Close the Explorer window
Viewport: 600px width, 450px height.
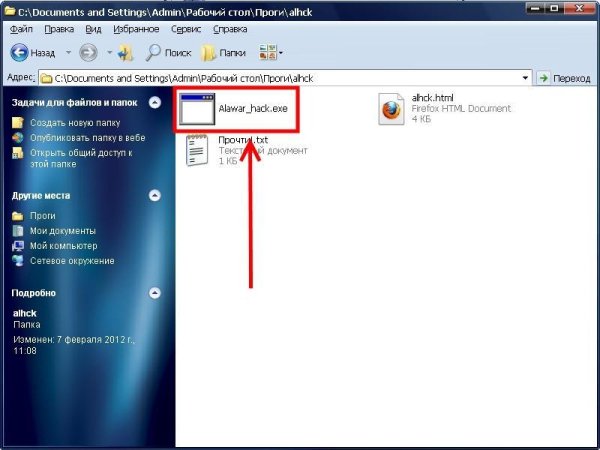(x=579, y=7)
